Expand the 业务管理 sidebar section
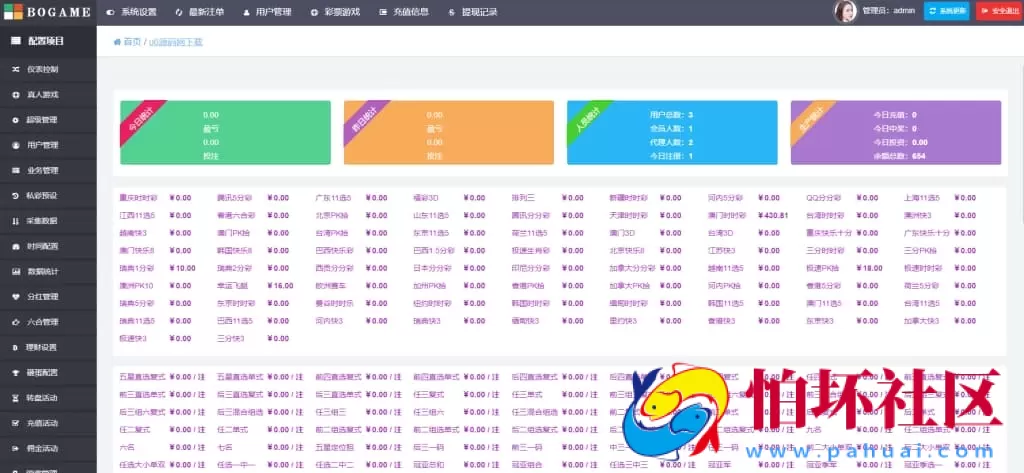The image size is (1024, 473). 43,171
